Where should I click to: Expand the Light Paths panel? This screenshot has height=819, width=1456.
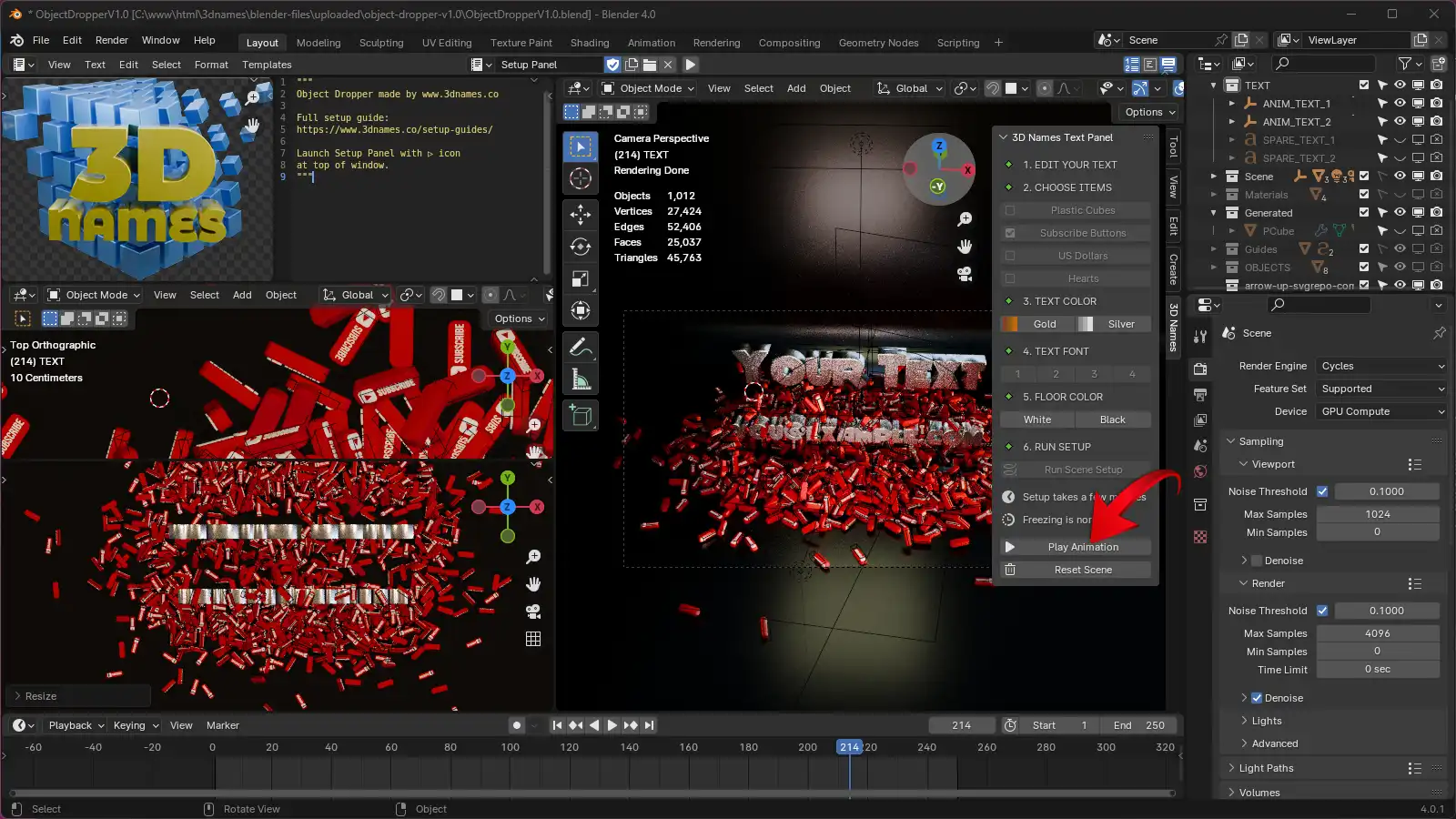[1266, 768]
